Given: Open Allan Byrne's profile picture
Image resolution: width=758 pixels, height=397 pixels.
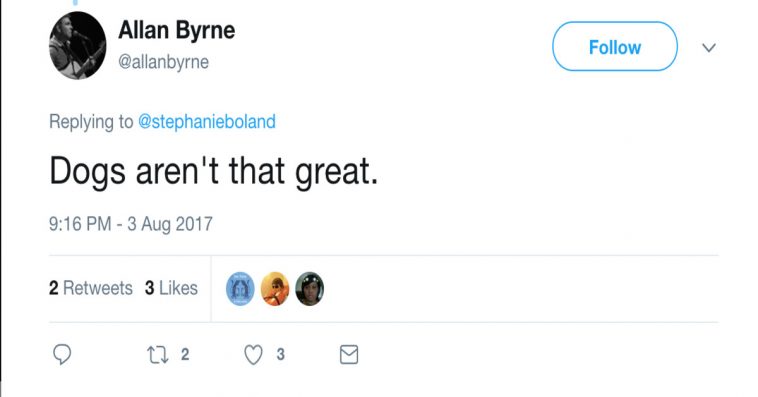Looking at the screenshot, I should click(x=77, y=45).
